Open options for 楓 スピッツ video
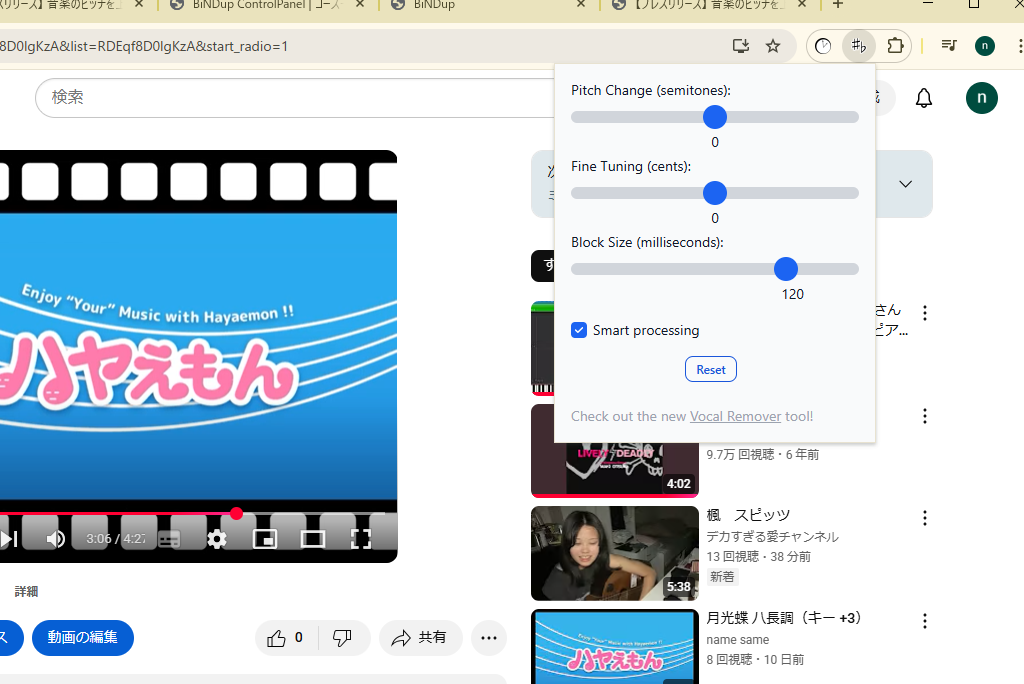 coord(925,517)
